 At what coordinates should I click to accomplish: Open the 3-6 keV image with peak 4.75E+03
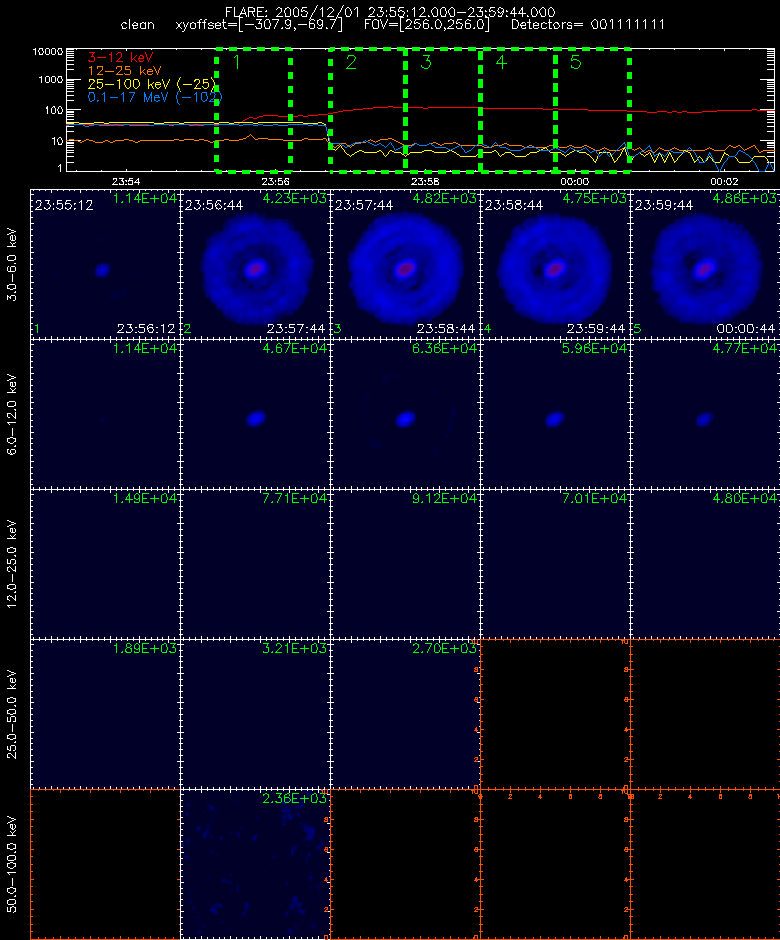555,264
